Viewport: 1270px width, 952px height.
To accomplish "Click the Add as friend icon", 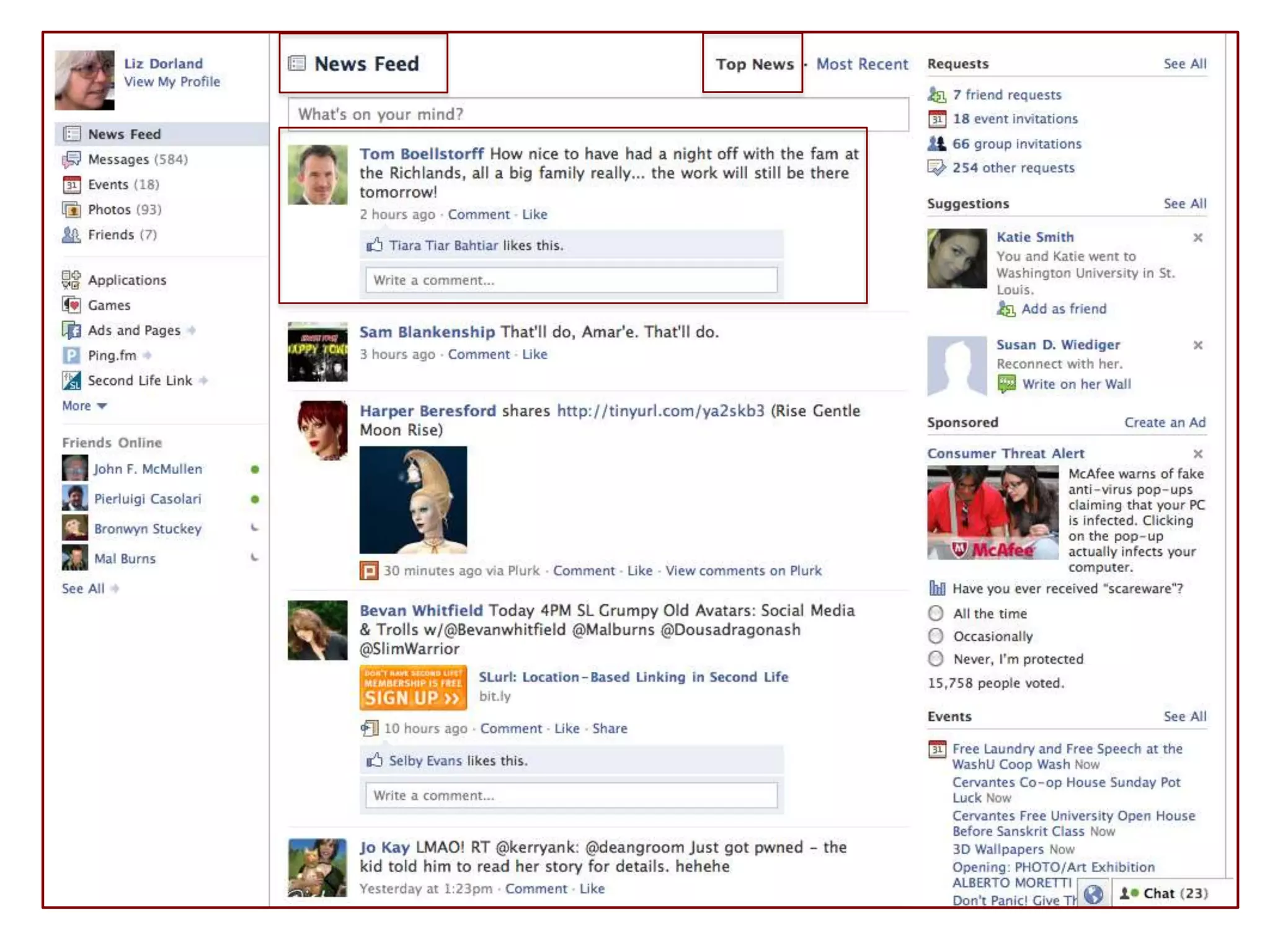I will coord(1006,309).
